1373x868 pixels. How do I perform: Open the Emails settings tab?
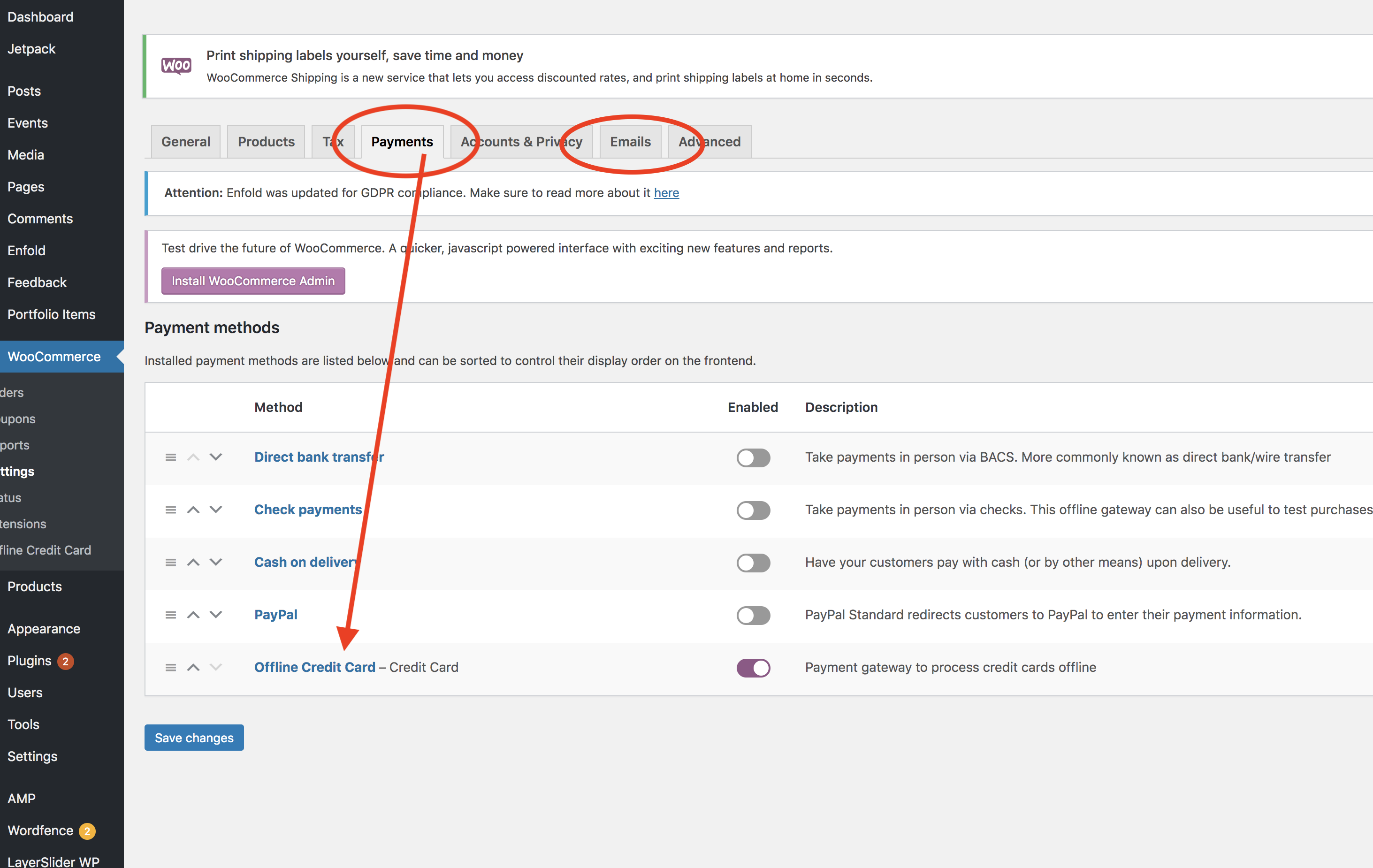631,141
